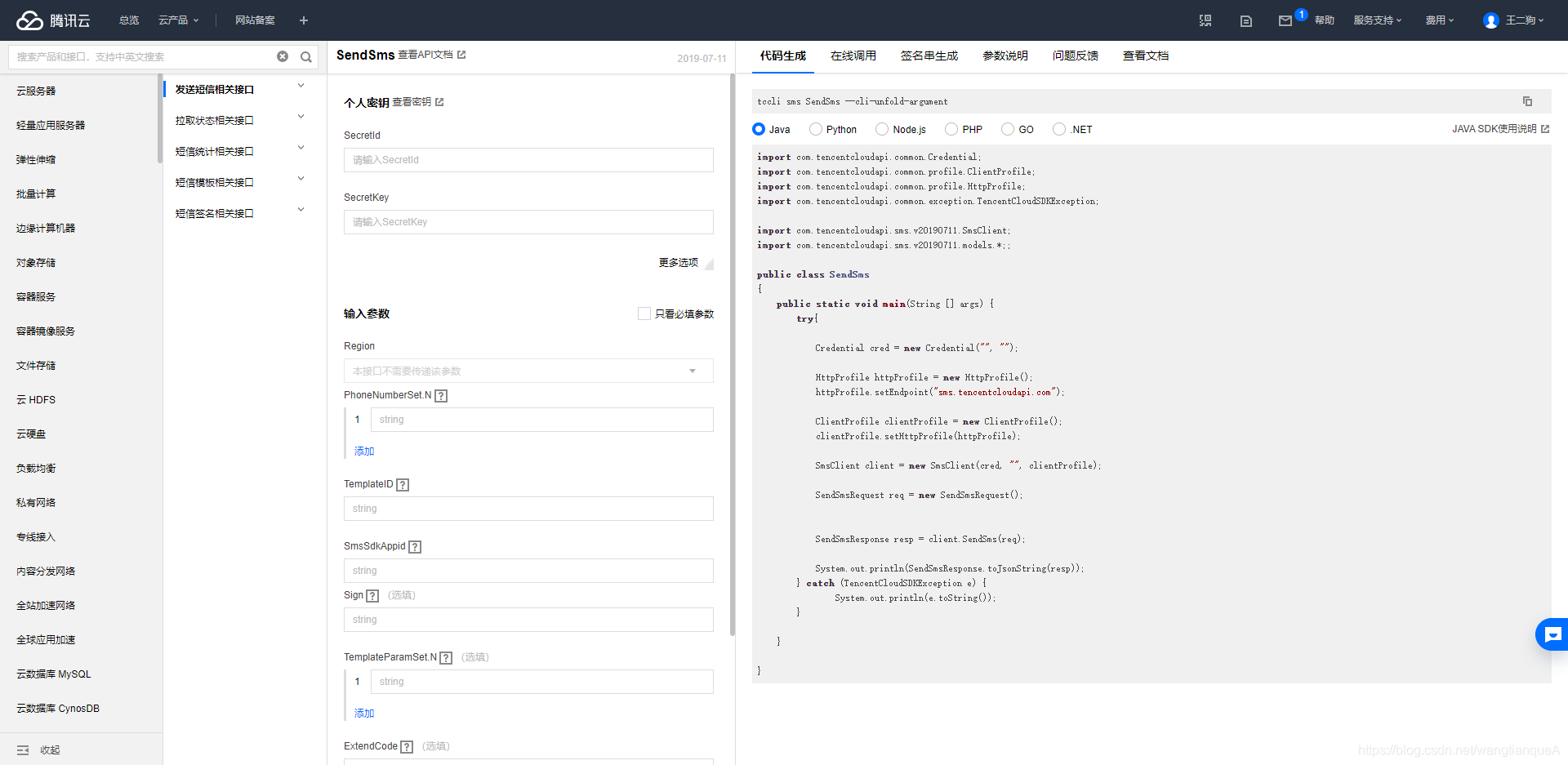Open the 王二狗 account dropdown
Viewport: 1568px width, 765px height.
point(1524,20)
